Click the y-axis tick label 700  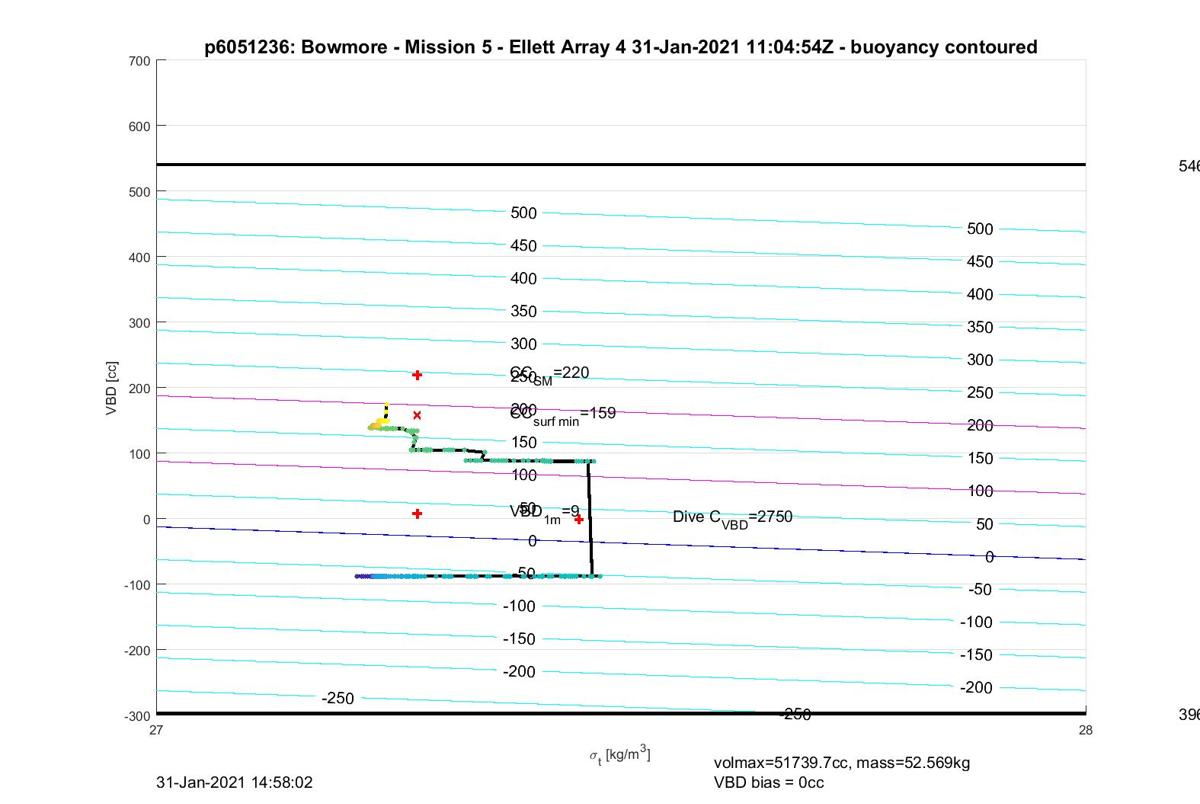(x=139, y=61)
